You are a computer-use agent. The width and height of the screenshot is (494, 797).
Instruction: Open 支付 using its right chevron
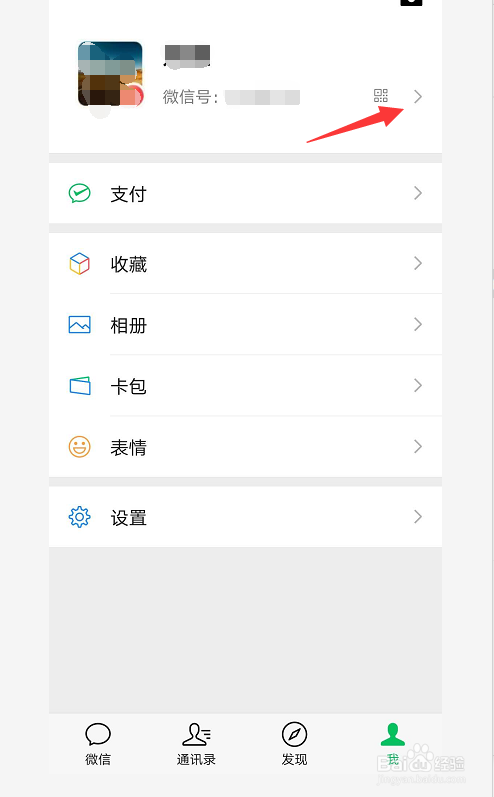tap(418, 193)
